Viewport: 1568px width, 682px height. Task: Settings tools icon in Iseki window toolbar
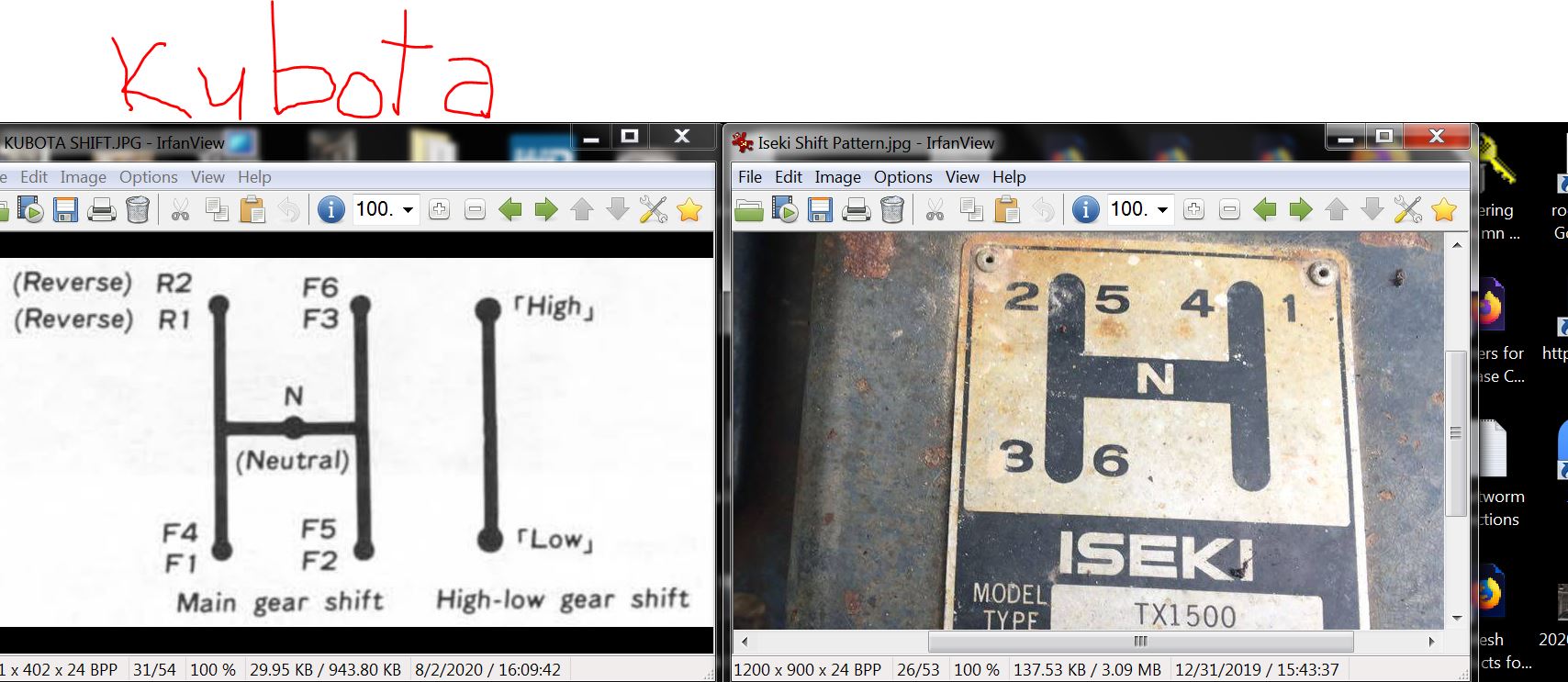tap(1407, 210)
